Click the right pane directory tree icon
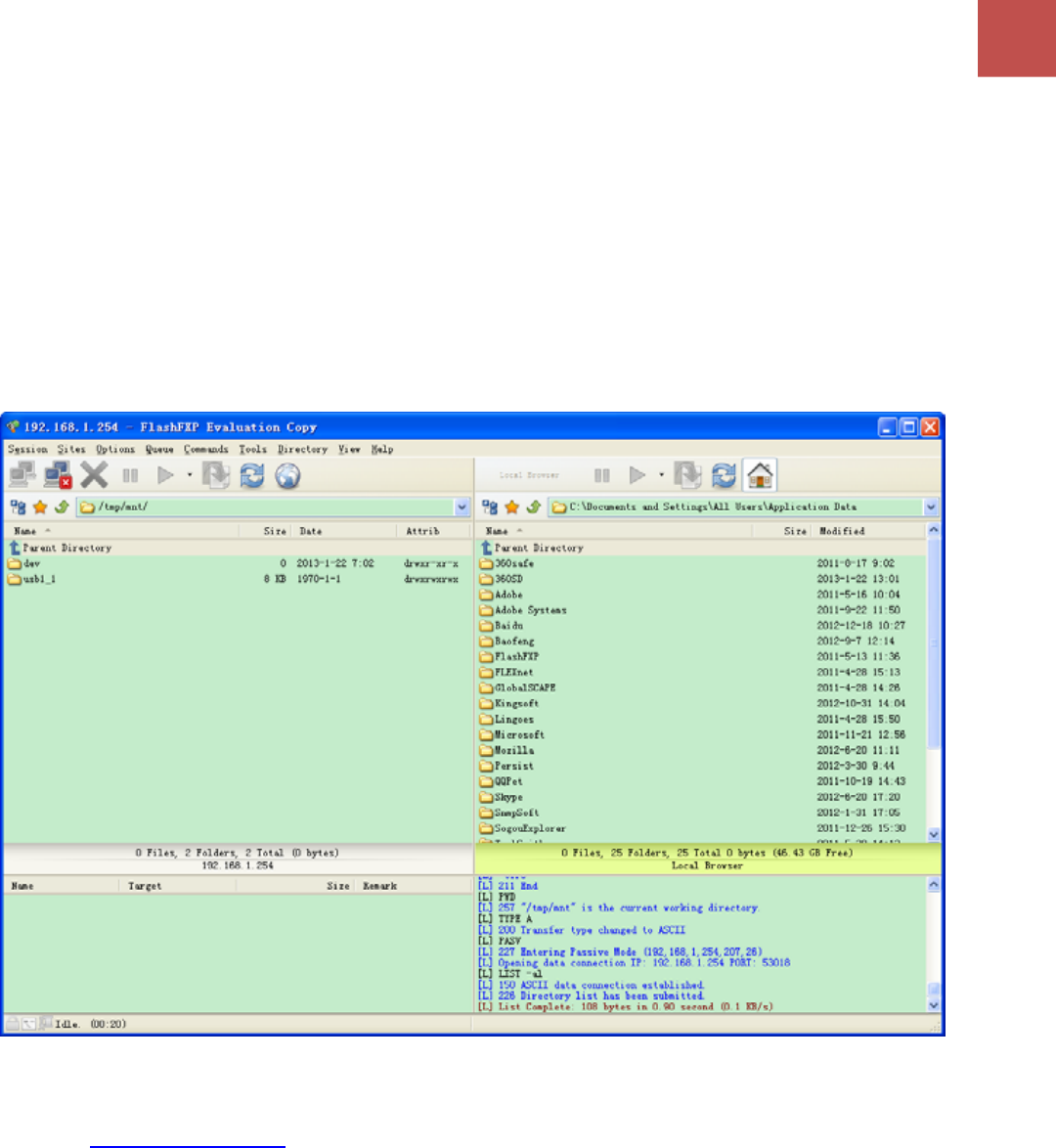This screenshot has height=1148, width=1056. [490, 507]
